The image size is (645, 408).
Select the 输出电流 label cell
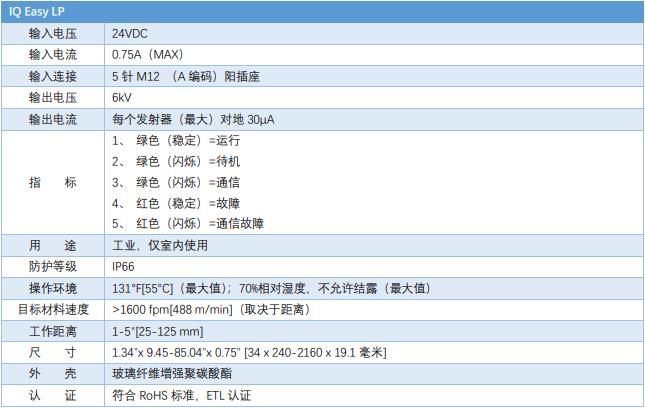[x=53, y=120]
